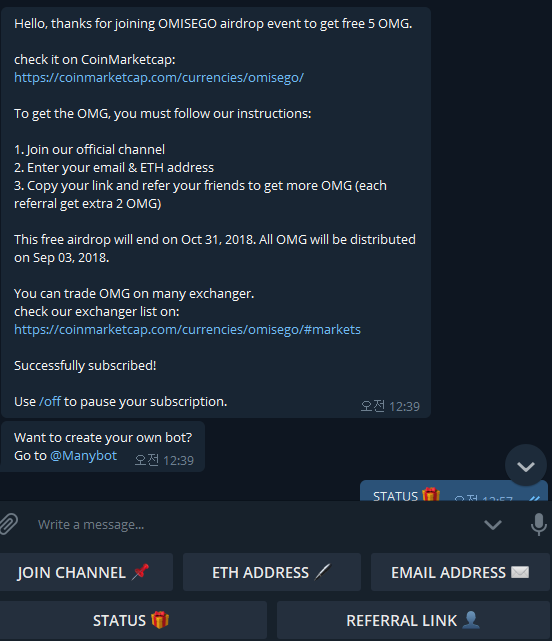The image size is (552, 641).
Task: Click the microphone voice message icon
Action: pos(539,524)
